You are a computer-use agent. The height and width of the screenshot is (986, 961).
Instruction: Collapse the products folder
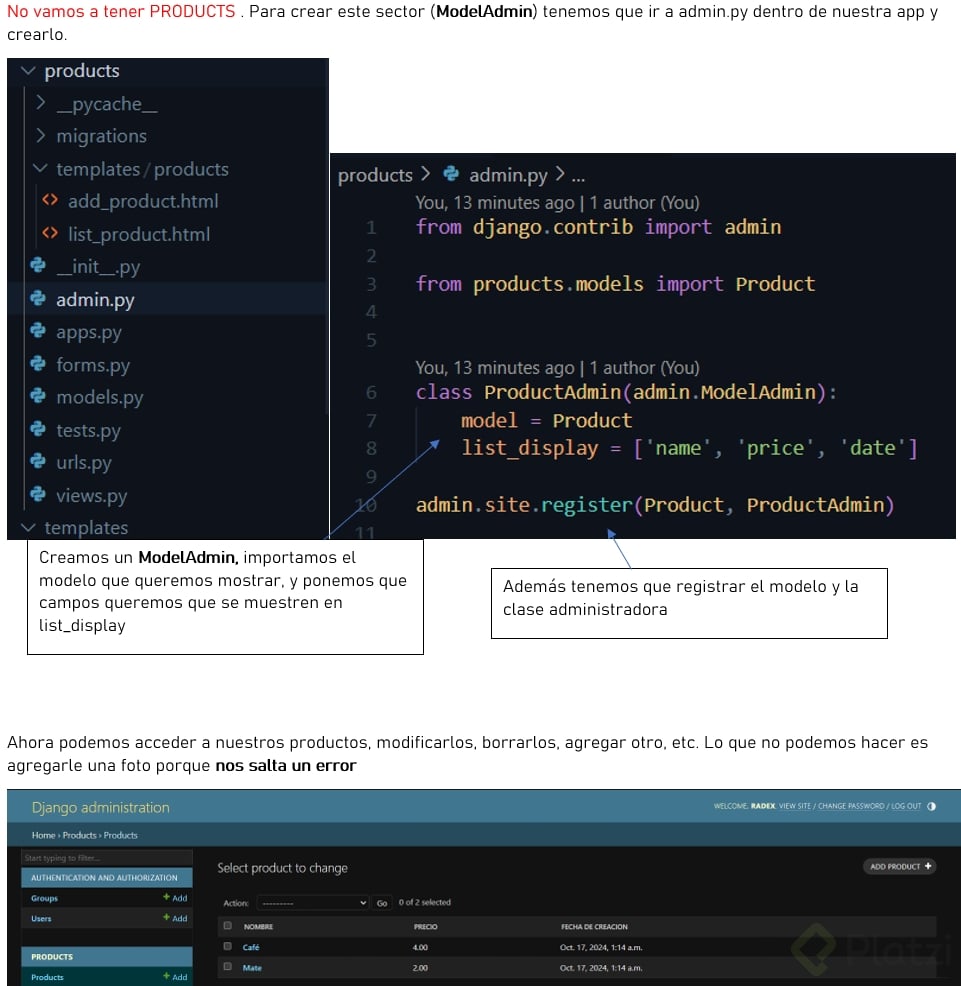click(28, 70)
